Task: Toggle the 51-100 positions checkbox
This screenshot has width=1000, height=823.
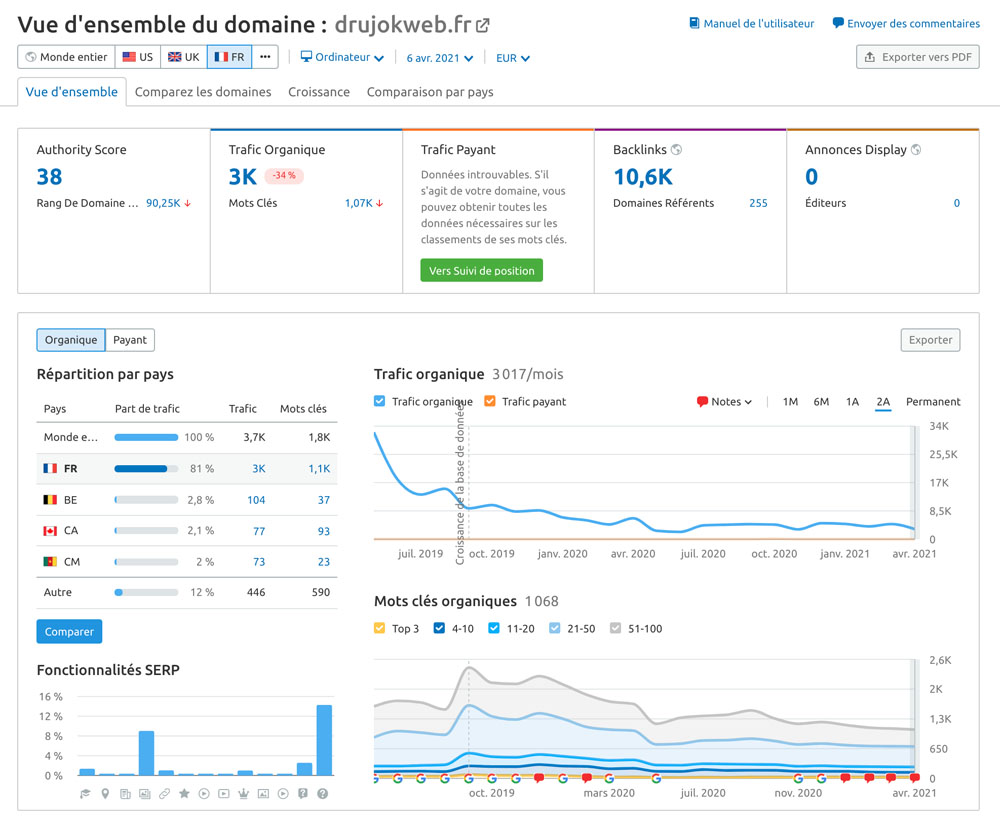Action: coord(615,628)
